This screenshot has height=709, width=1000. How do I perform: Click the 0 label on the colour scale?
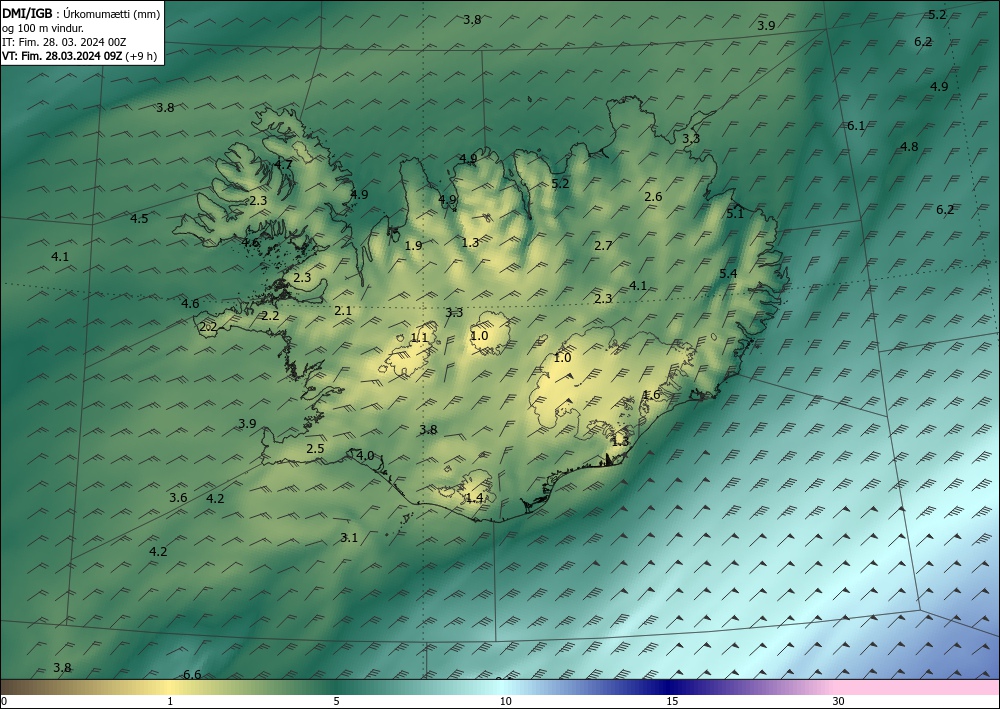pos(5,701)
